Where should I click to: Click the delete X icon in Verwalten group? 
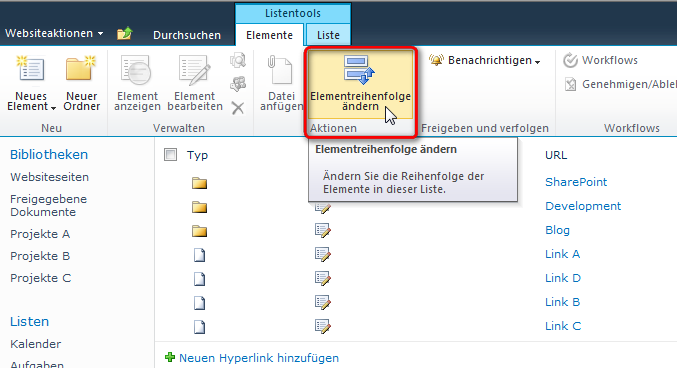point(238,108)
